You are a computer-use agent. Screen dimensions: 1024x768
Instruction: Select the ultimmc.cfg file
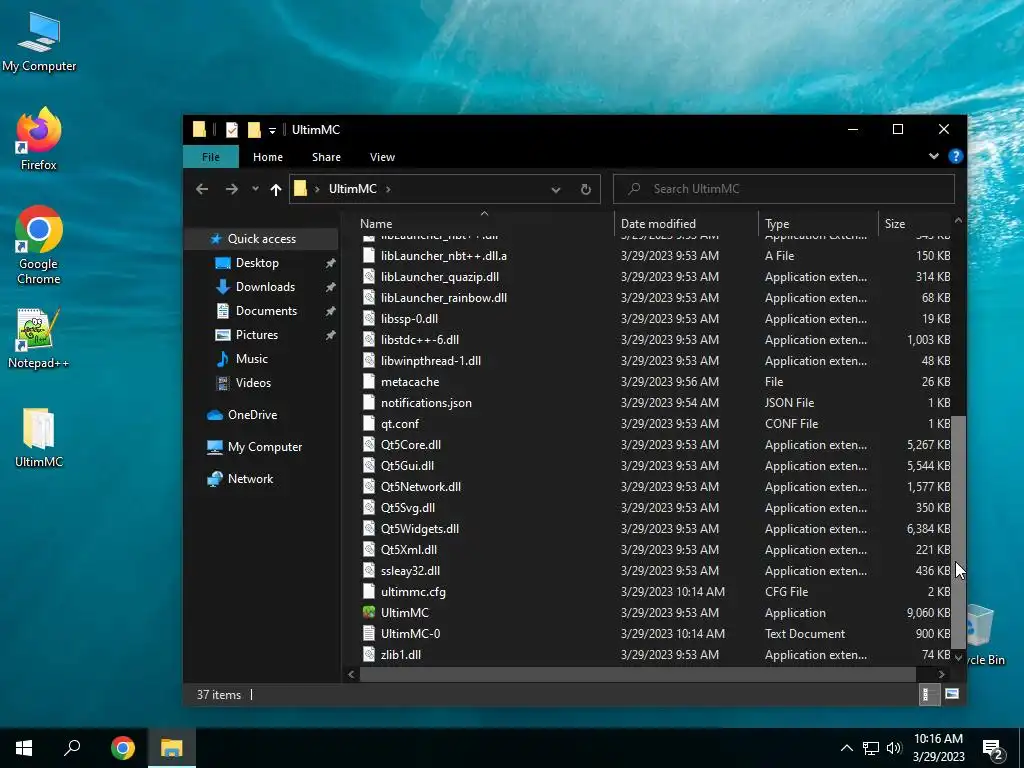(413, 592)
